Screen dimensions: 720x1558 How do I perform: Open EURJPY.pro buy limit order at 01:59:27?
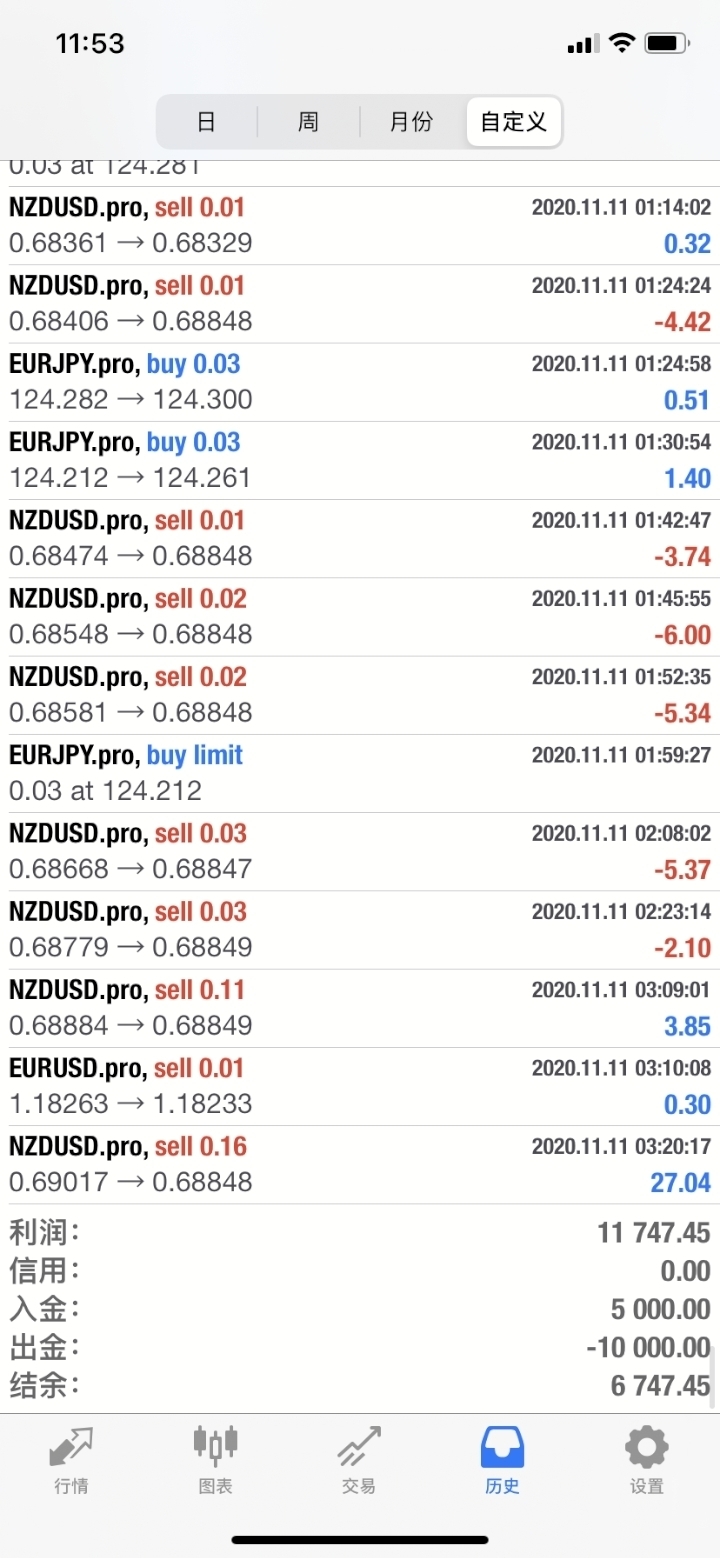[360, 774]
